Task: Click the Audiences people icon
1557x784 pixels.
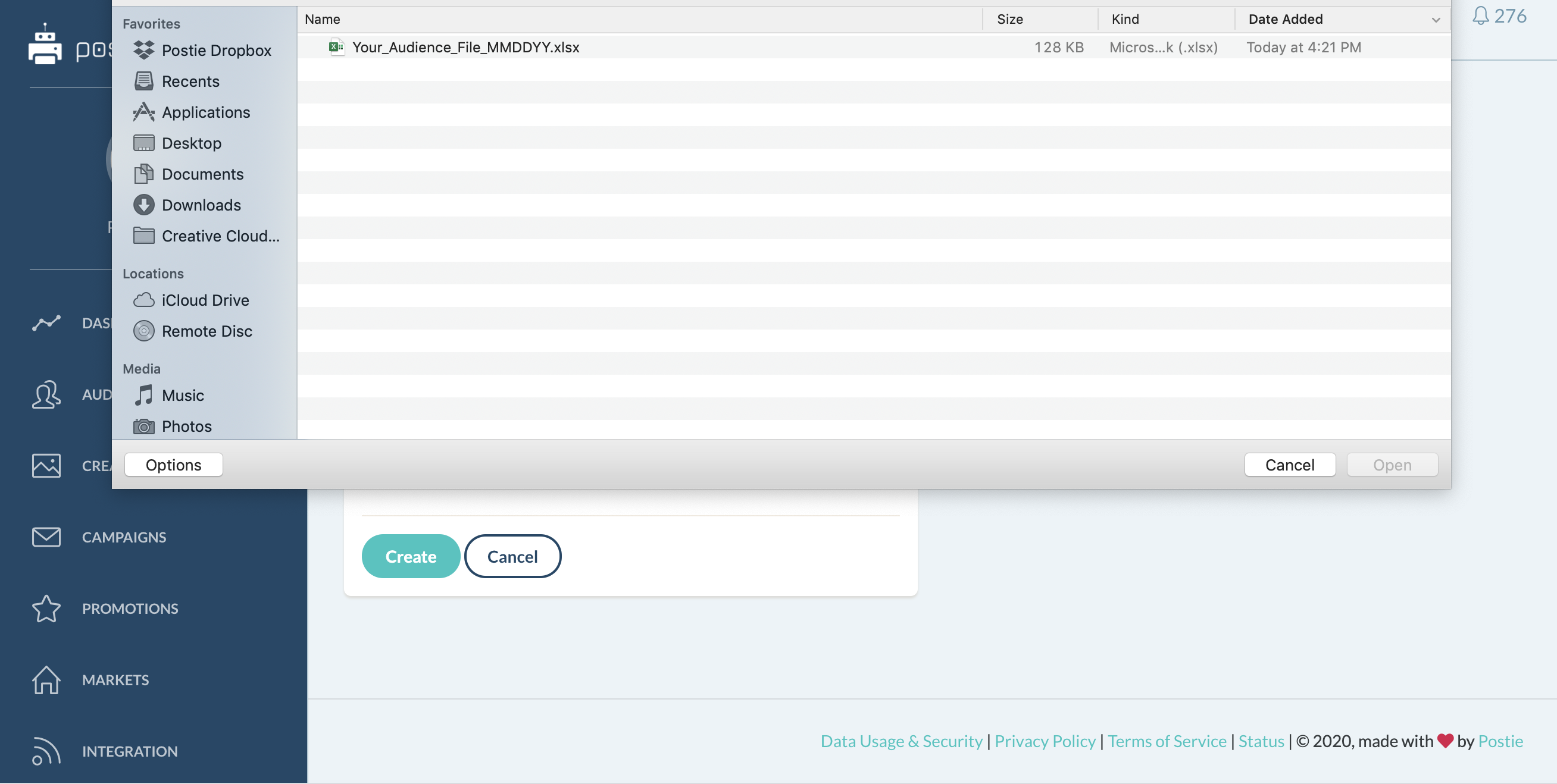Action: pyautogui.click(x=46, y=394)
